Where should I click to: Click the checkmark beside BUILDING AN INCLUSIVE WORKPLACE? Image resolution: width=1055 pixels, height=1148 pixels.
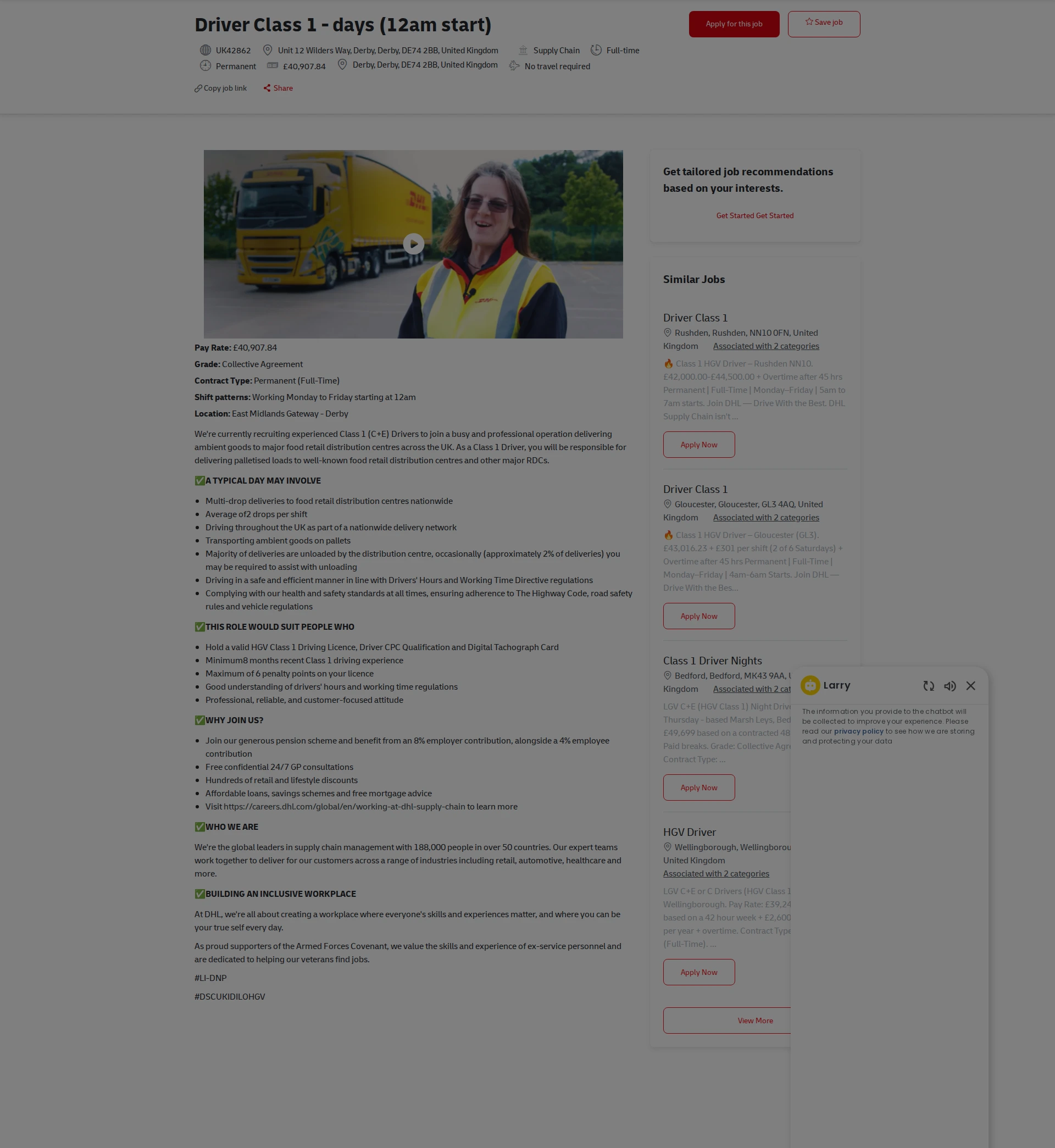[199, 894]
